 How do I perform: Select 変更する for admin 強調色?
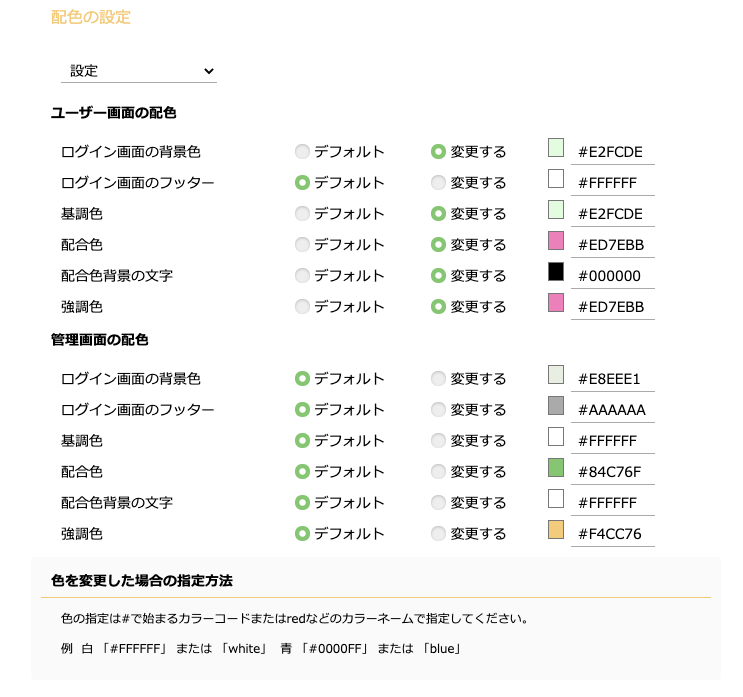tap(438, 534)
